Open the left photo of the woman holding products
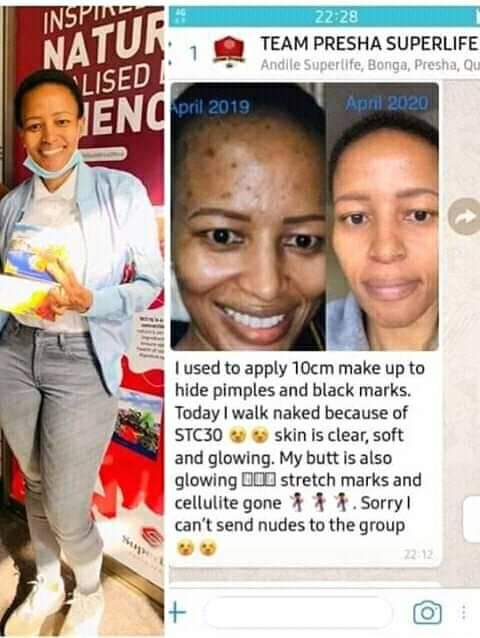 click(83, 321)
